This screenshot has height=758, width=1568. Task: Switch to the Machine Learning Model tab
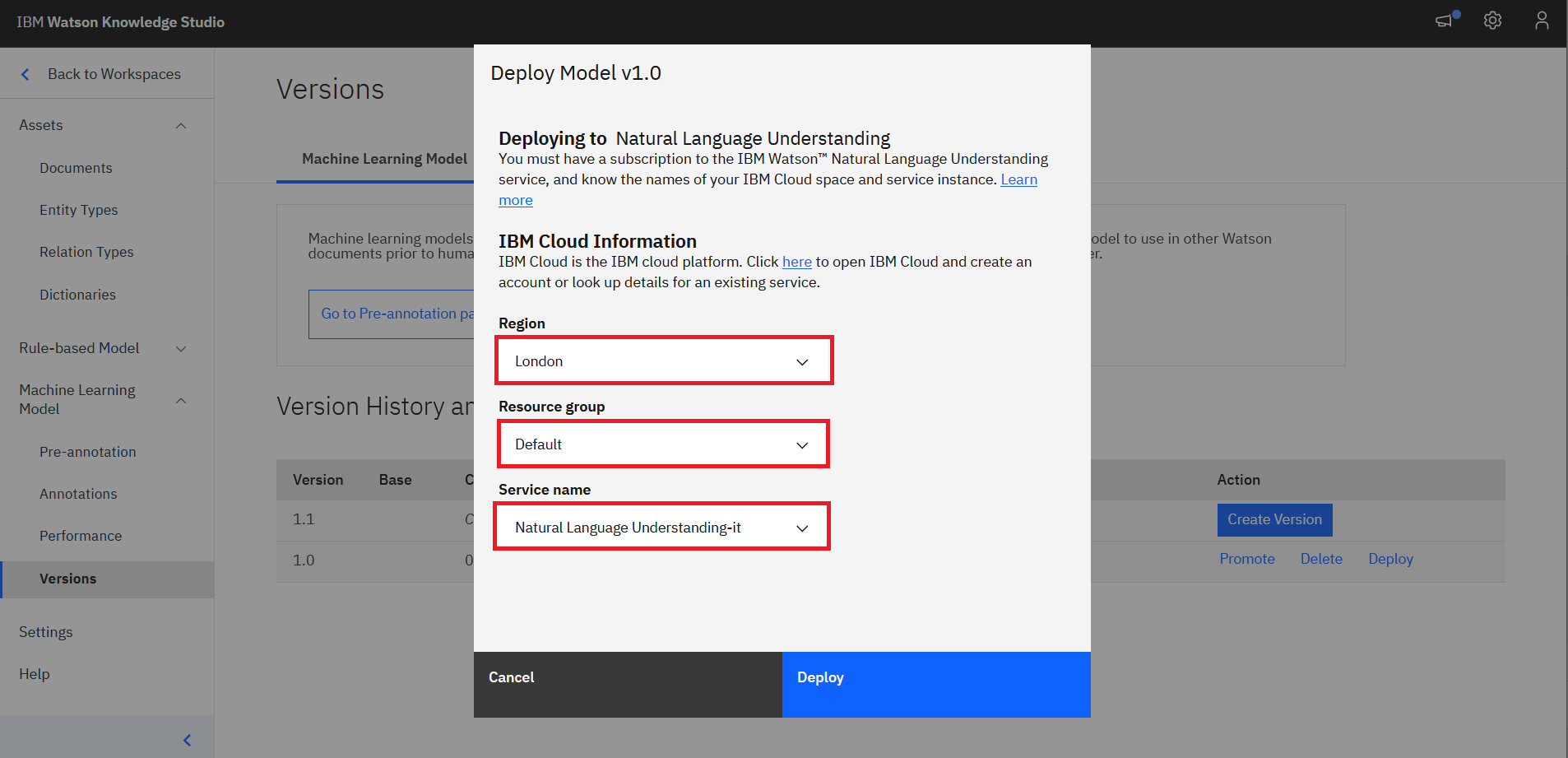(x=384, y=159)
